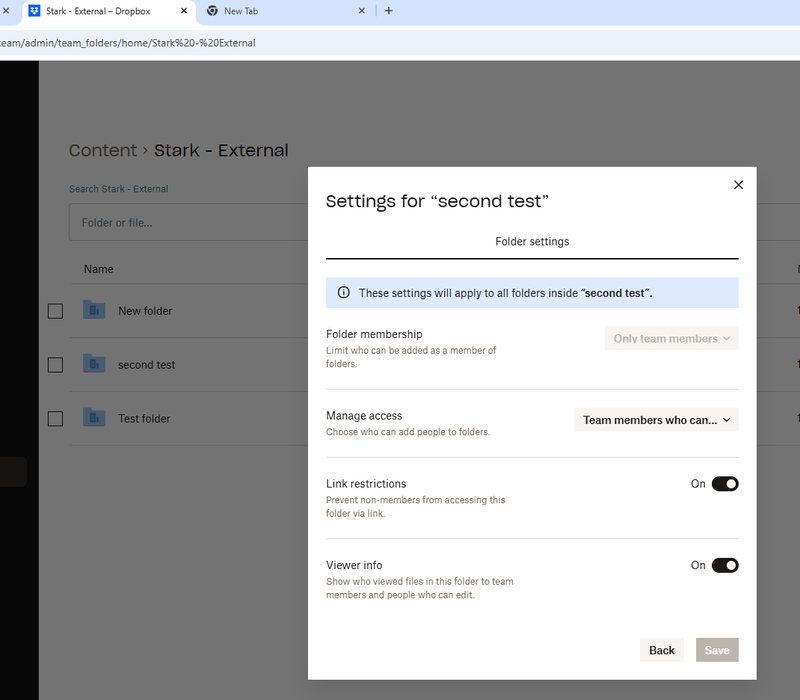800x700 pixels.
Task: Open the Manage access dropdown
Action: tap(656, 420)
